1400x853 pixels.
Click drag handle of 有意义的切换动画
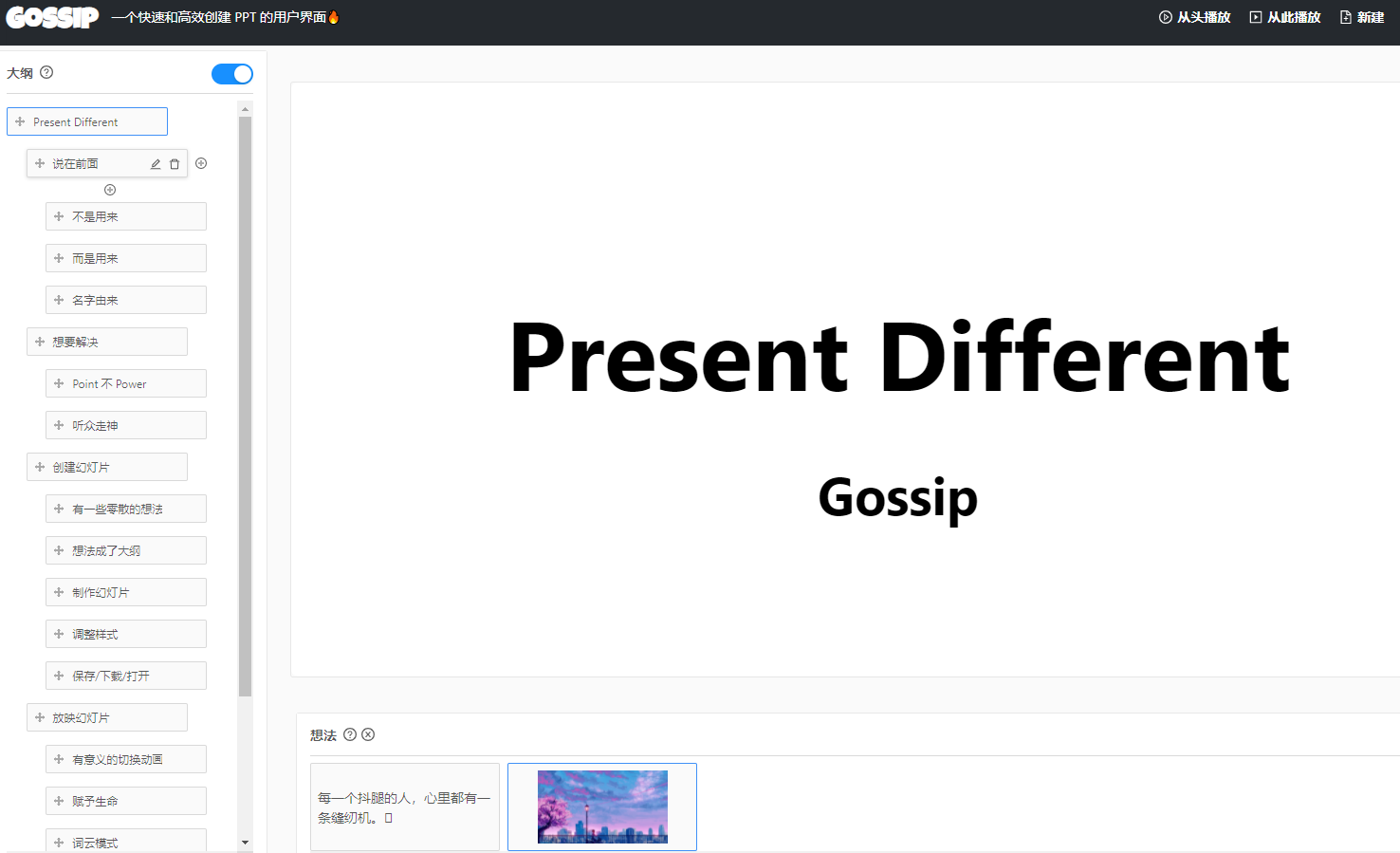pos(59,759)
